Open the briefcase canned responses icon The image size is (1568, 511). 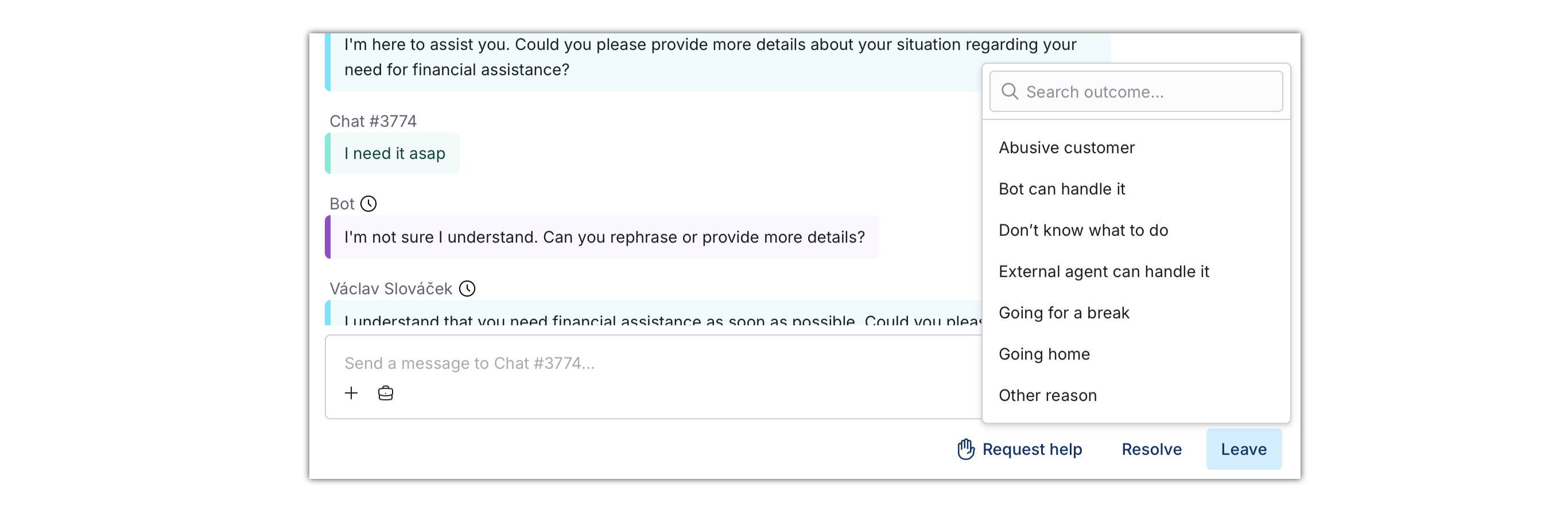tap(385, 393)
